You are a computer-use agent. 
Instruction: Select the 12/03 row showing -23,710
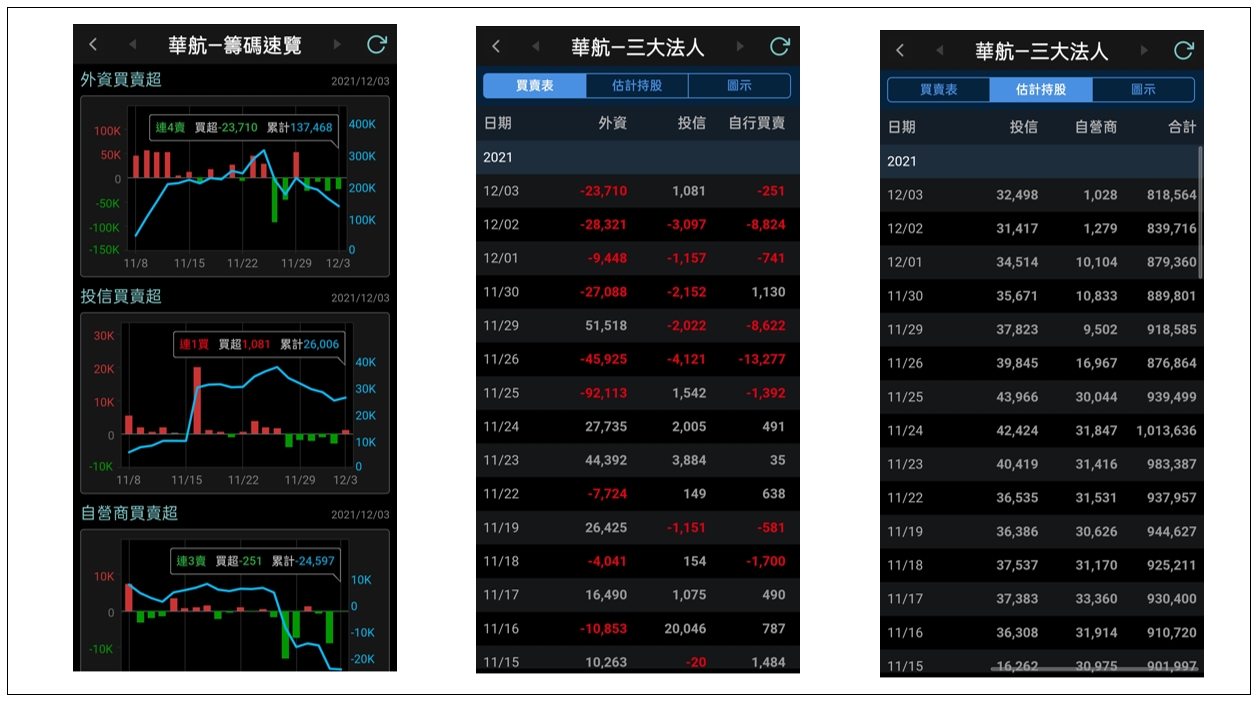[637, 191]
